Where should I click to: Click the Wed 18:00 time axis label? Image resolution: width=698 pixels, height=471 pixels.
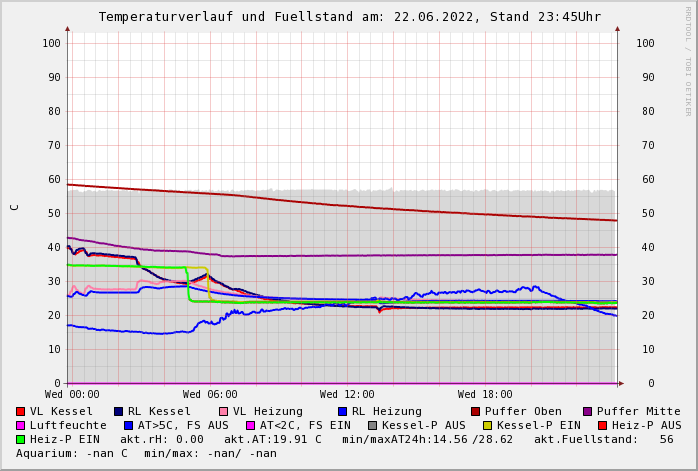click(x=485, y=395)
